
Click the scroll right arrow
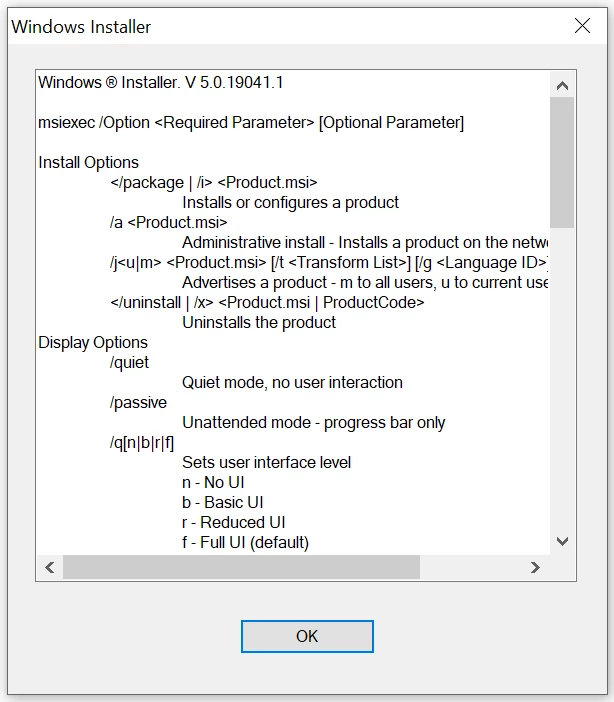[535, 567]
